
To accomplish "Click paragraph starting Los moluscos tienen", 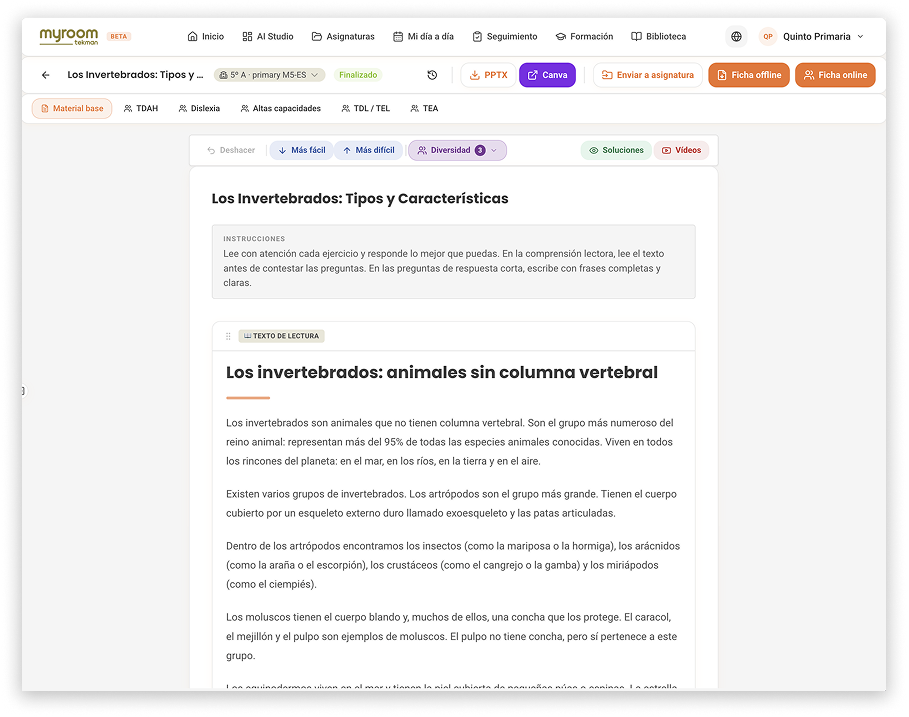I will (x=452, y=636).
